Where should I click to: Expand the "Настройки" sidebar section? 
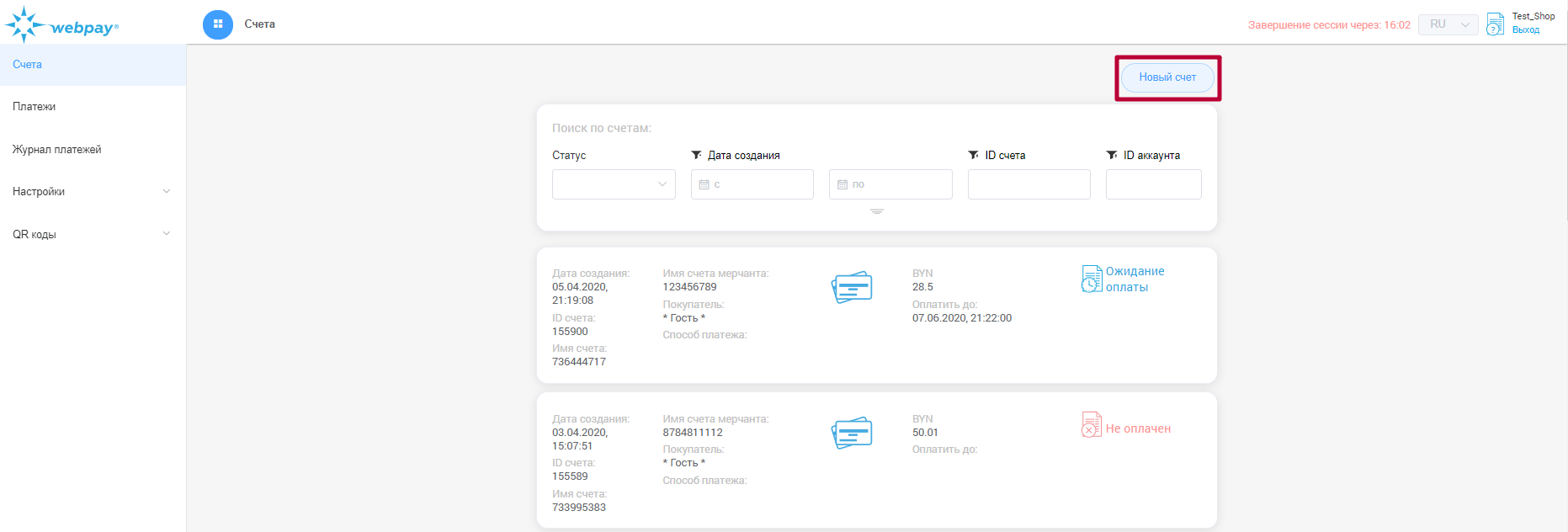166,192
